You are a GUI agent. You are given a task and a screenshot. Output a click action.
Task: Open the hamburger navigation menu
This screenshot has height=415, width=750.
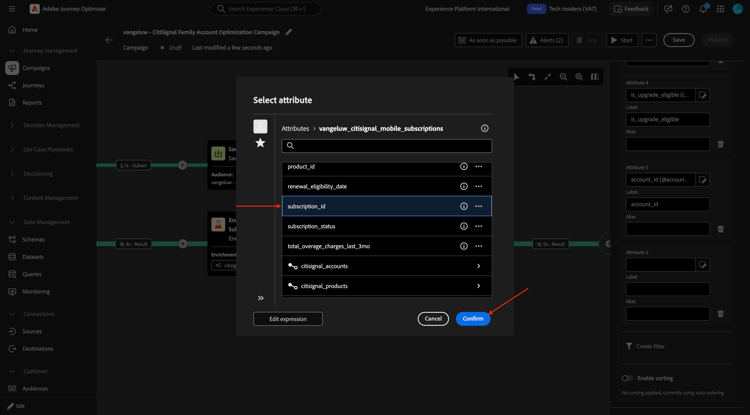point(12,9)
